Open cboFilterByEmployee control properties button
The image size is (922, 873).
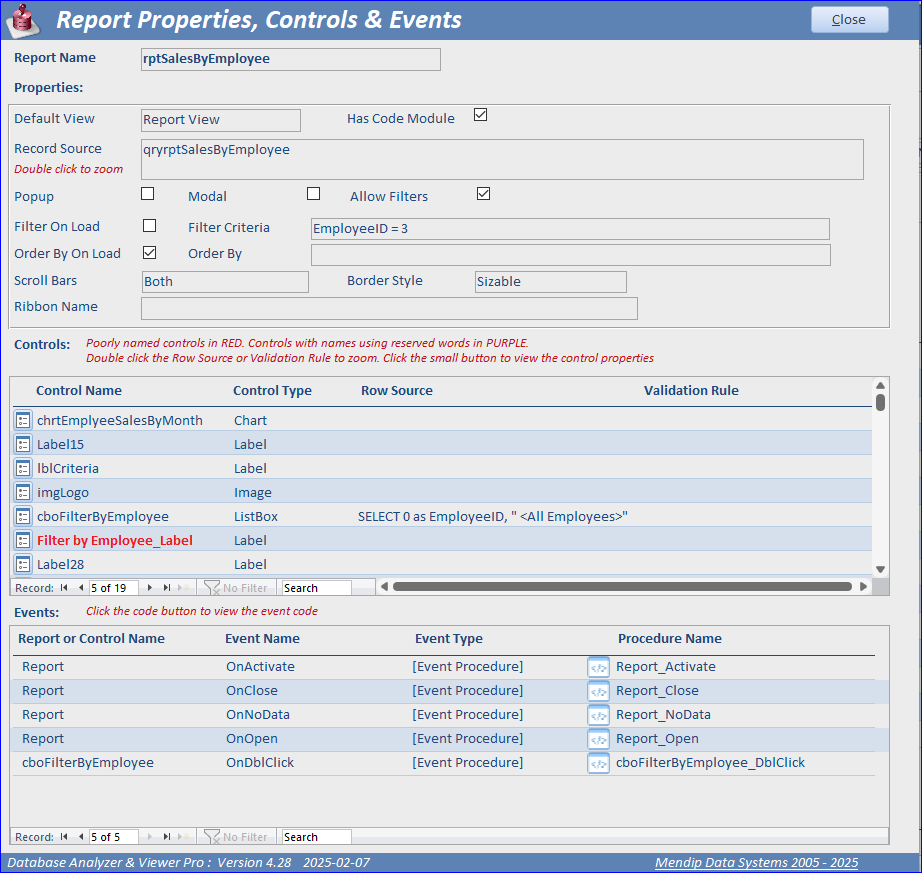pyautogui.click(x=22, y=516)
